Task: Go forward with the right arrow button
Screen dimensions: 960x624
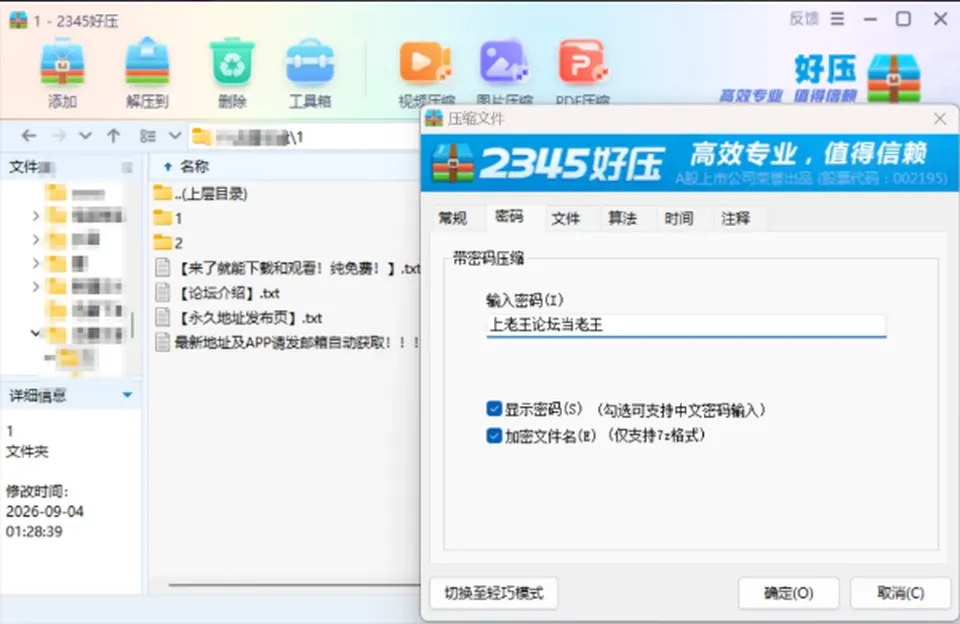Action: tap(59, 135)
